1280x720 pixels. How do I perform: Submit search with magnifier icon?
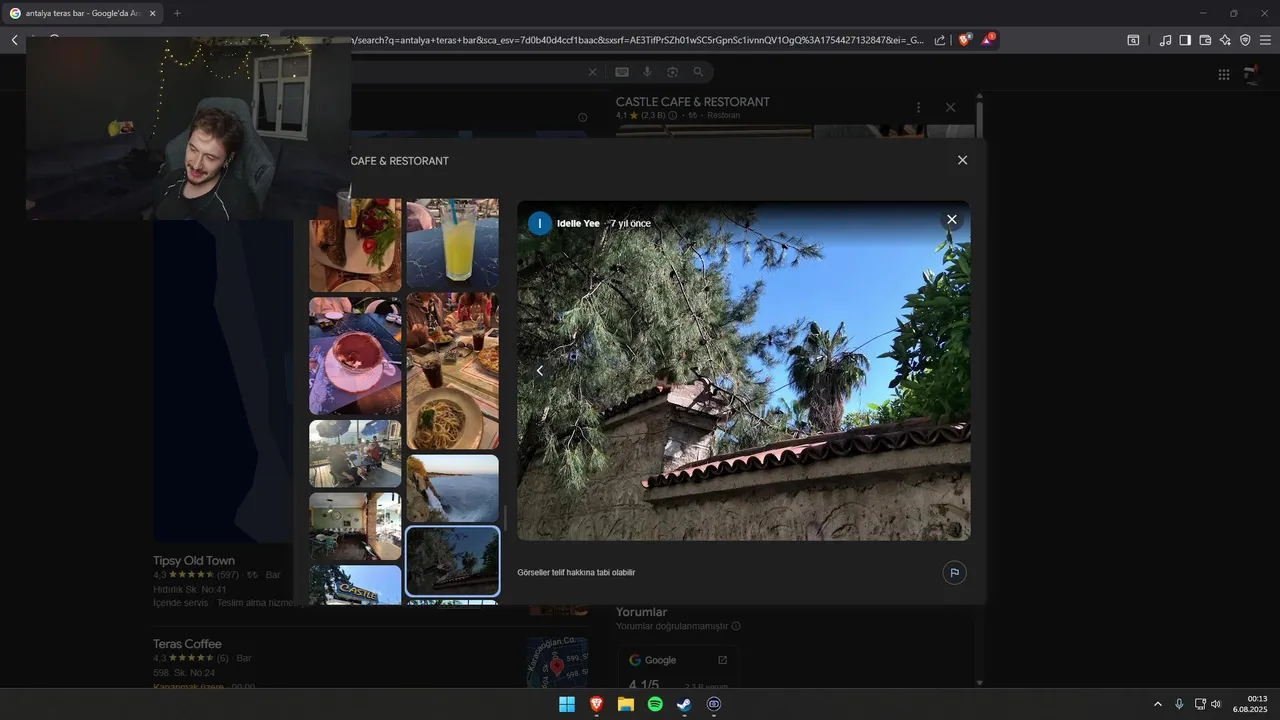698,72
